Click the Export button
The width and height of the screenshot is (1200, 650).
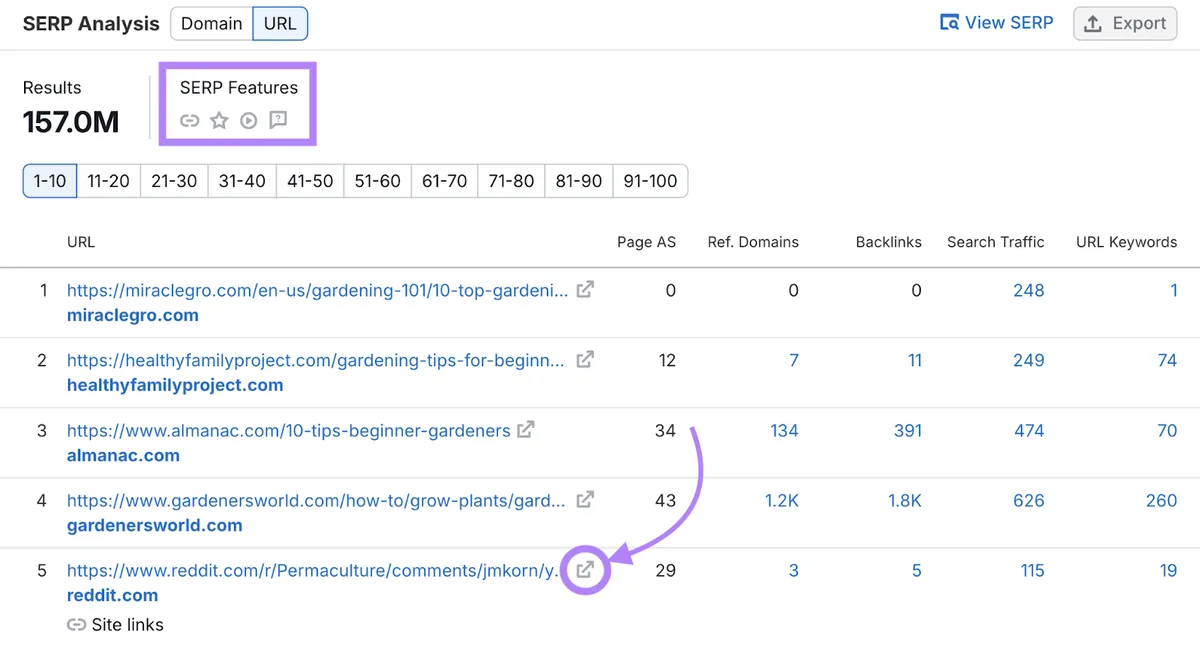1127,23
